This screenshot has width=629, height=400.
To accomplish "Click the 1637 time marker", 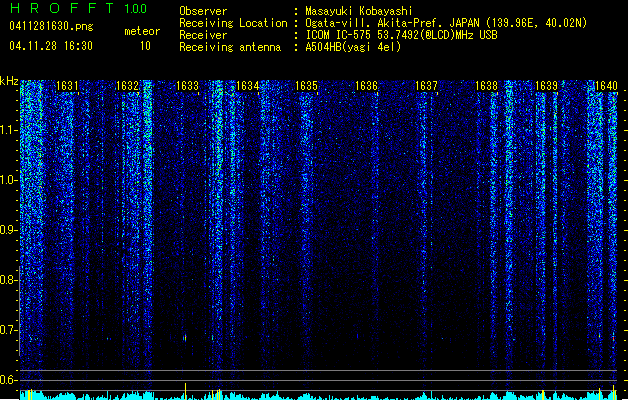I will (426, 86).
